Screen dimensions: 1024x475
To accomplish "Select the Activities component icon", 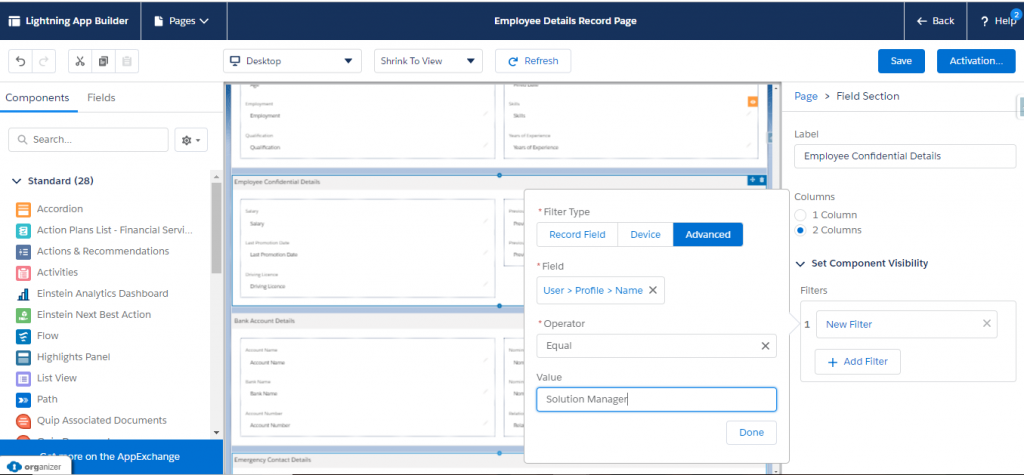I will [24, 272].
